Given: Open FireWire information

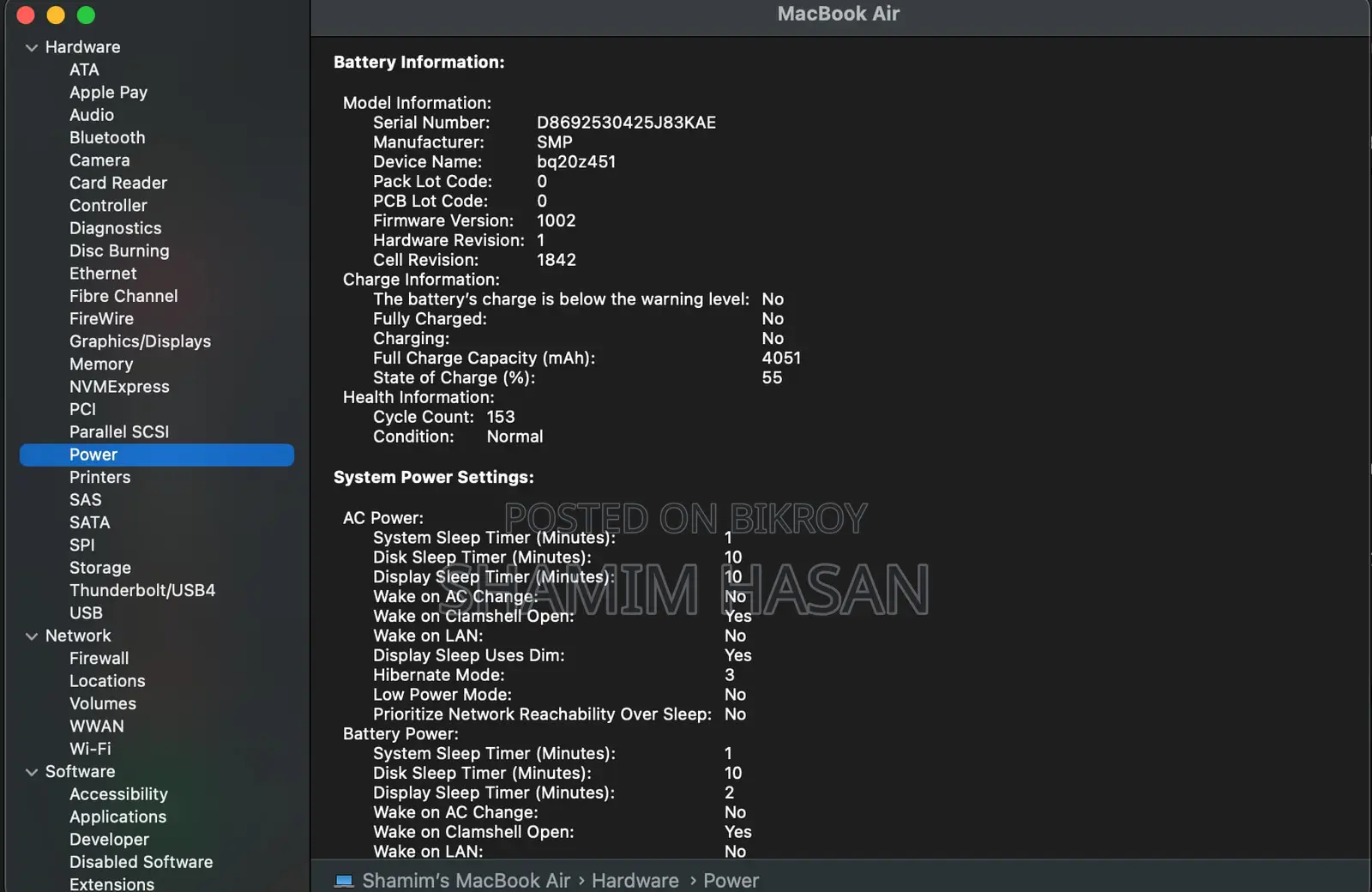Looking at the screenshot, I should coord(101,319).
